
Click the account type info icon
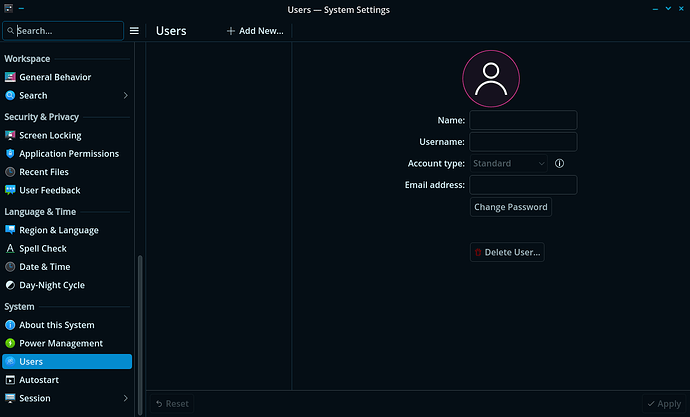coord(560,163)
